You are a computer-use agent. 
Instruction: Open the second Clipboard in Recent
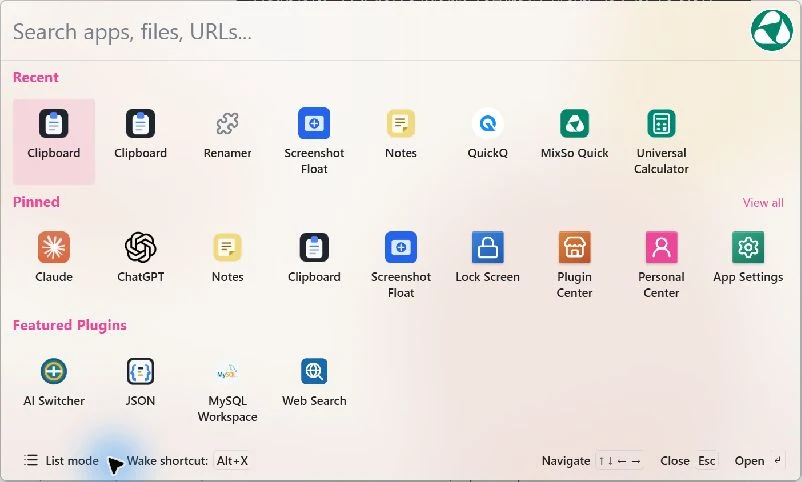(x=140, y=134)
